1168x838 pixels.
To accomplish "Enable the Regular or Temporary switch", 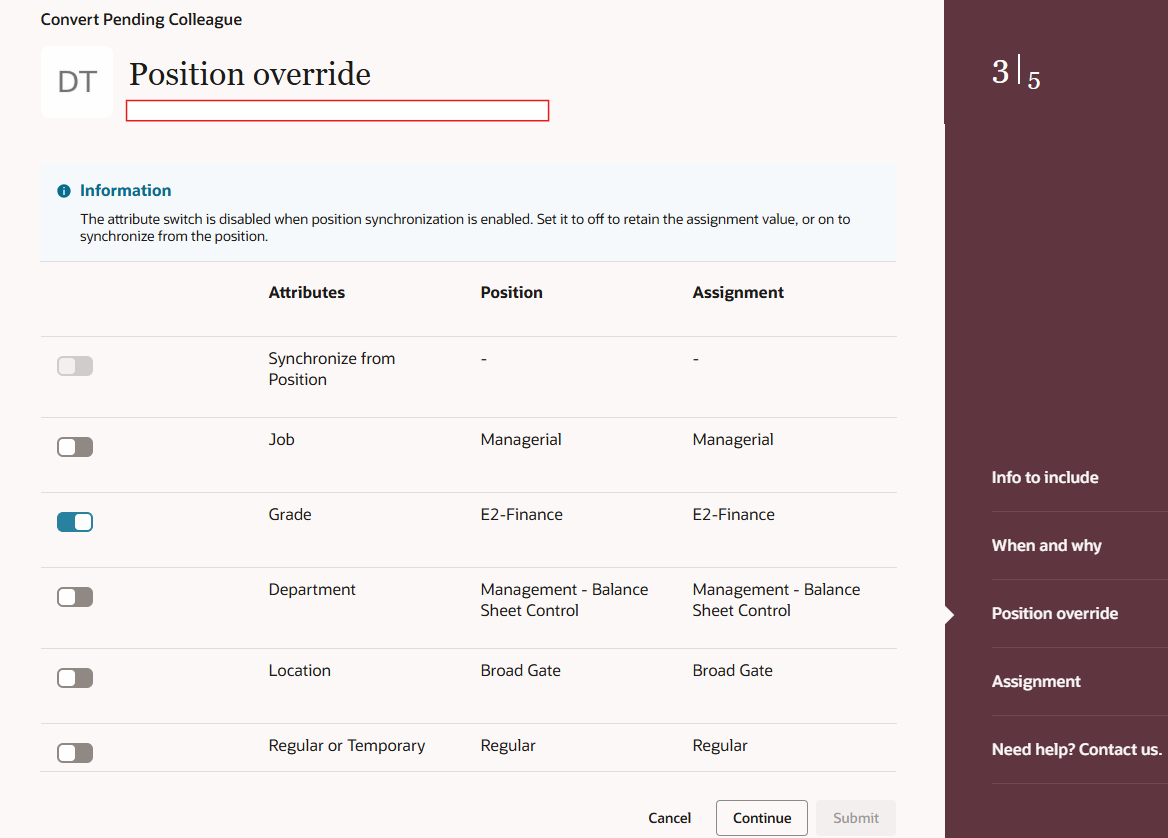I will pyautogui.click(x=74, y=752).
